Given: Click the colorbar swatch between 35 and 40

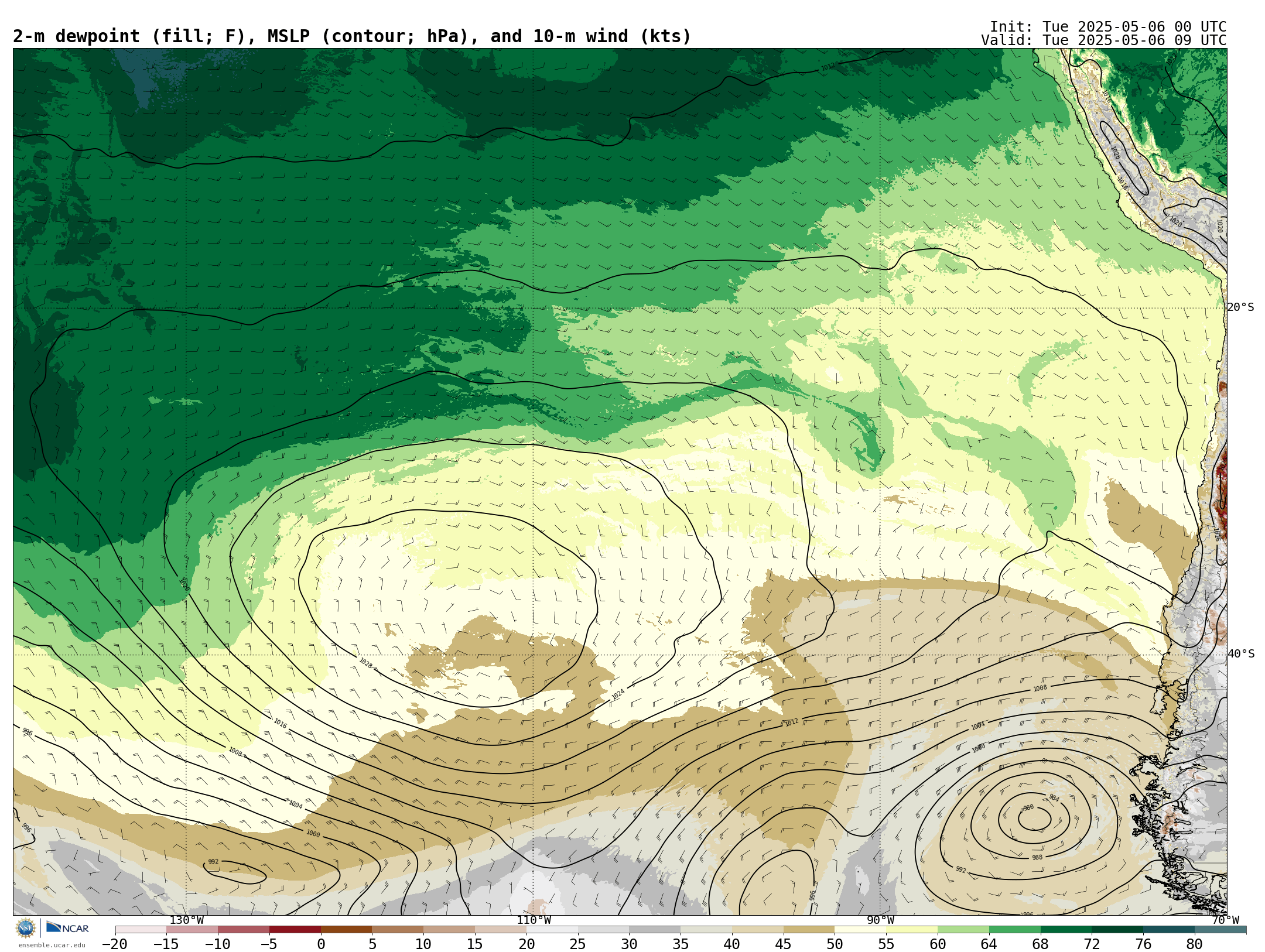Looking at the screenshot, I should click(x=706, y=930).
